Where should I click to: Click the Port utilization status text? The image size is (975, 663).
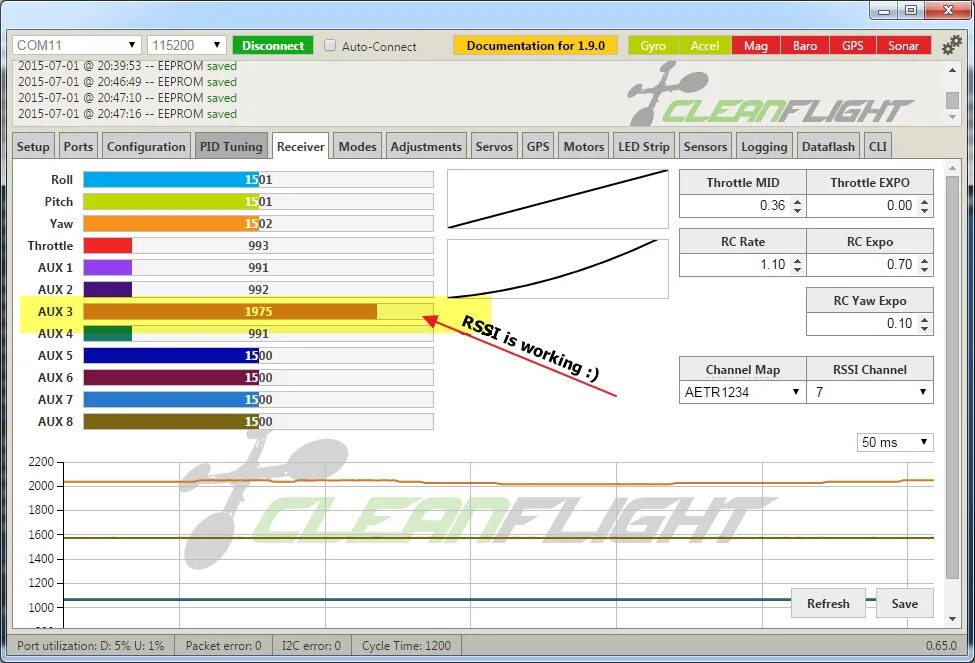click(90, 646)
